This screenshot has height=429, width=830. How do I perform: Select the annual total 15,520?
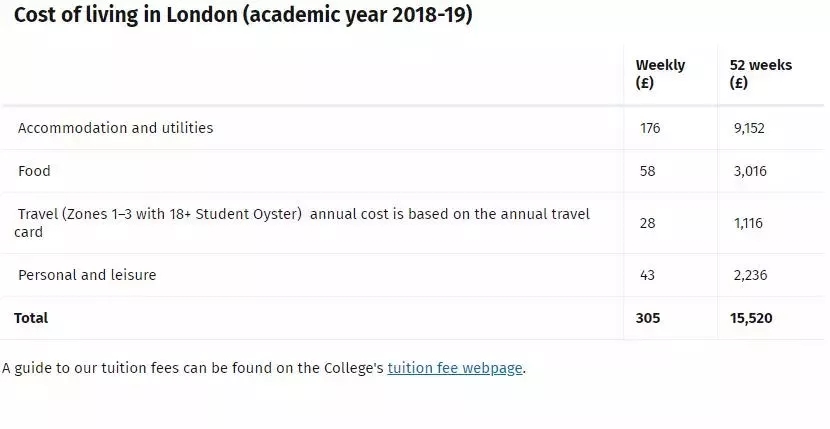751,318
